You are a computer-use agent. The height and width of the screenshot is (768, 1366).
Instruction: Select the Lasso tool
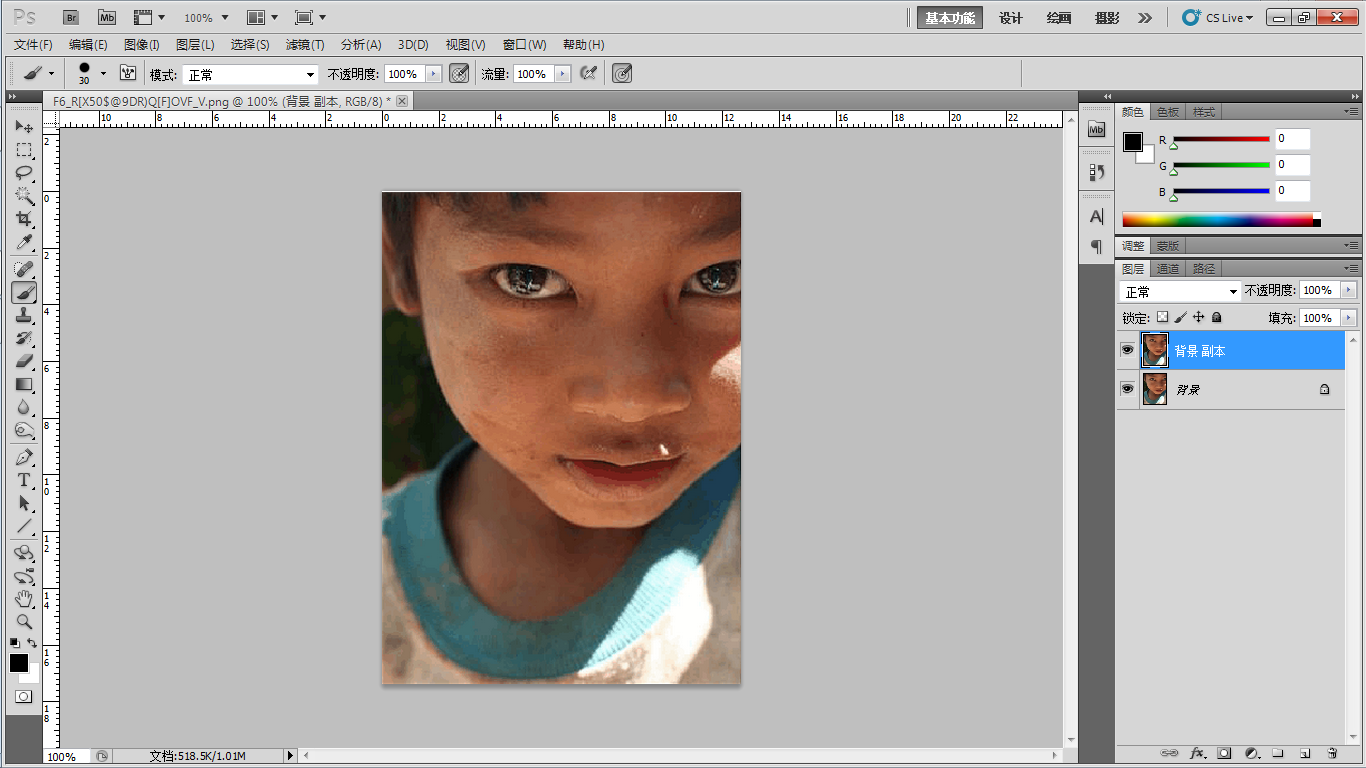[x=24, y=172]
